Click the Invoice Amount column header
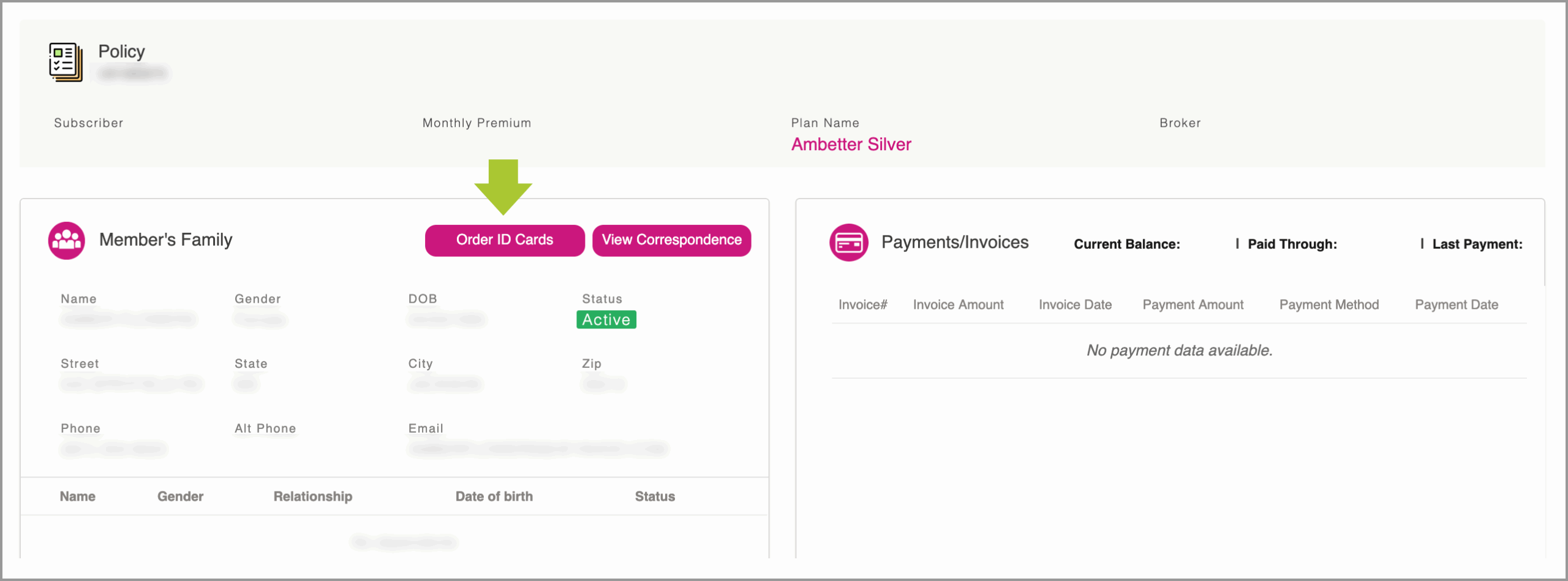Screen dimensions: 1568x581 [958, 304]
